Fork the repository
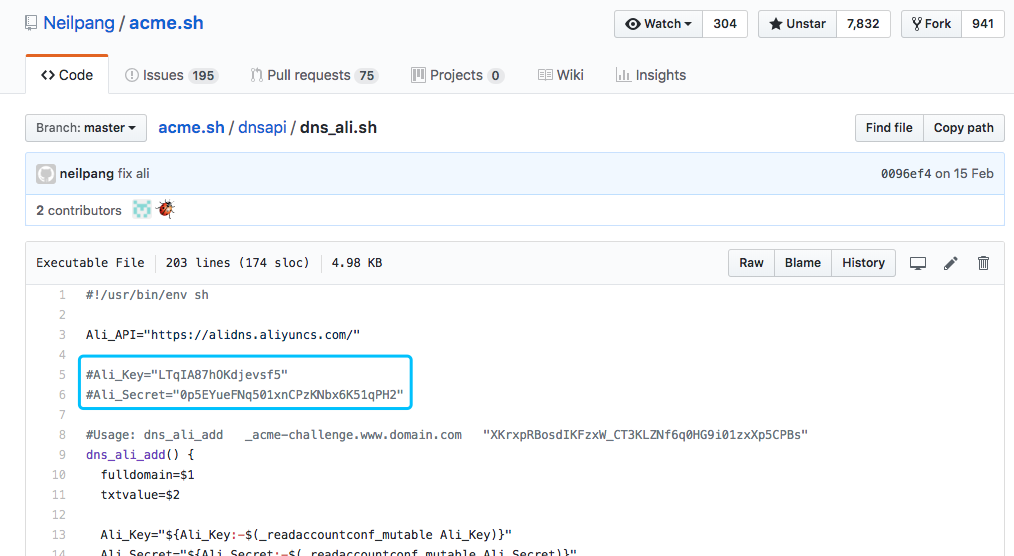Screen dimensions: 1014x556 [931, 24]
